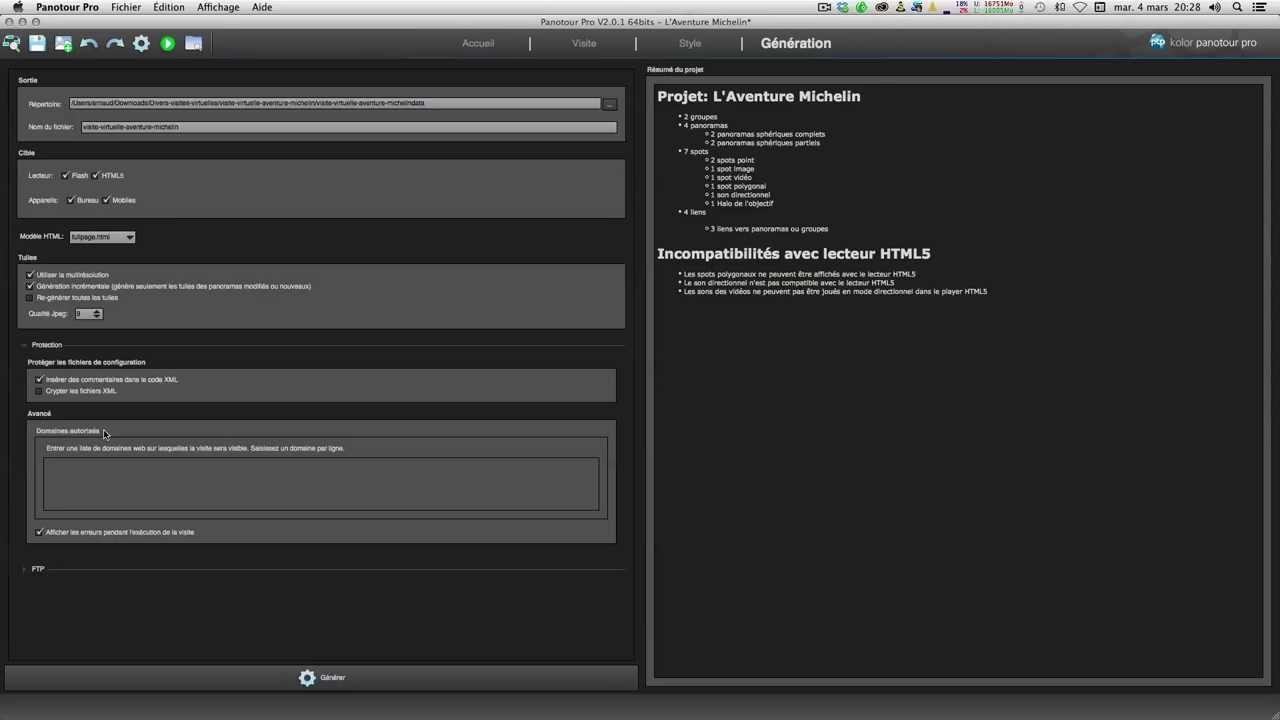Click '3 liens vers panoramas ou groupes' line

(769, 229)
